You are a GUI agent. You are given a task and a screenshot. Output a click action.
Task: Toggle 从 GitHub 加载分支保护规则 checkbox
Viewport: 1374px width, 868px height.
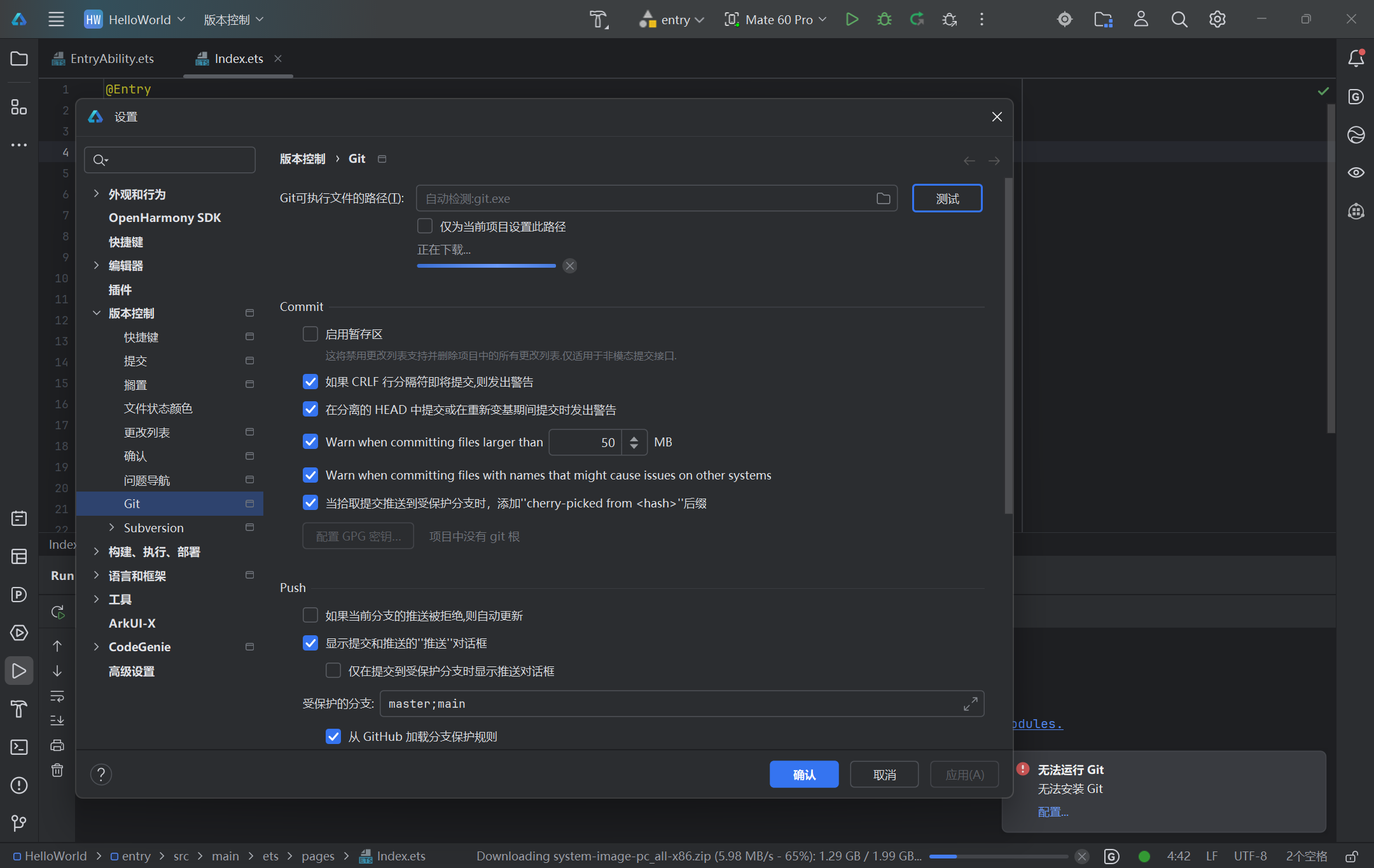tap(333, 736)
